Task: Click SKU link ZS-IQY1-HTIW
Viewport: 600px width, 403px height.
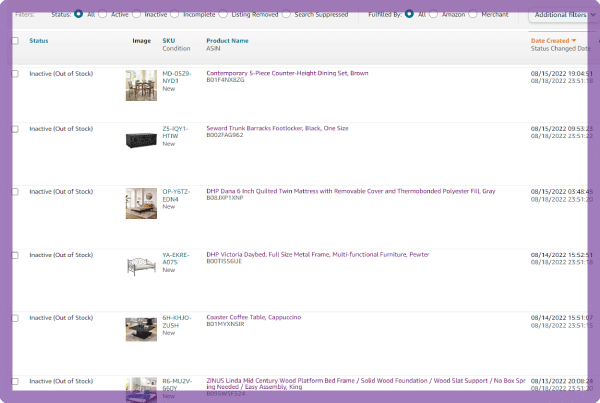Action: (x=176, y=132)
